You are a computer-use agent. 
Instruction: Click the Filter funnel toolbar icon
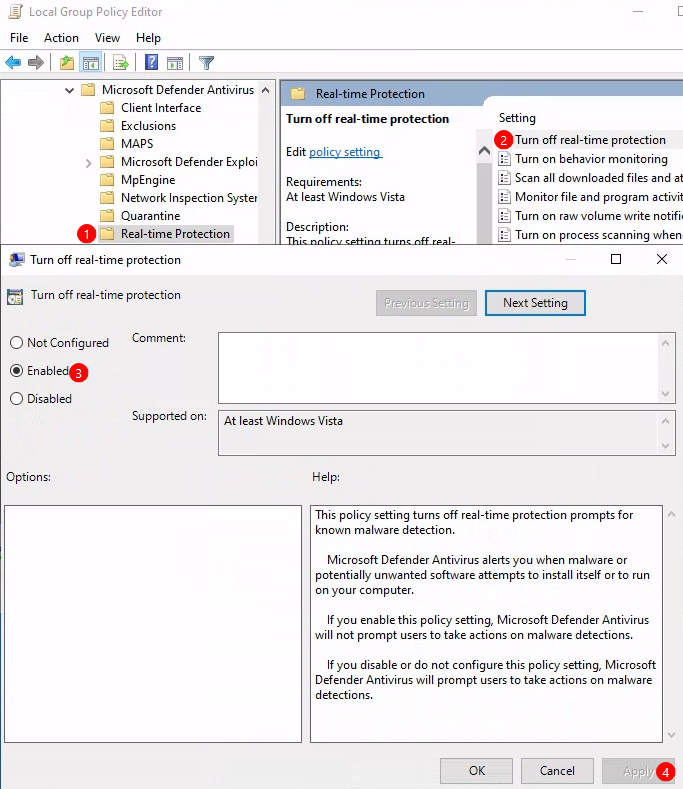tap(206, 63)
